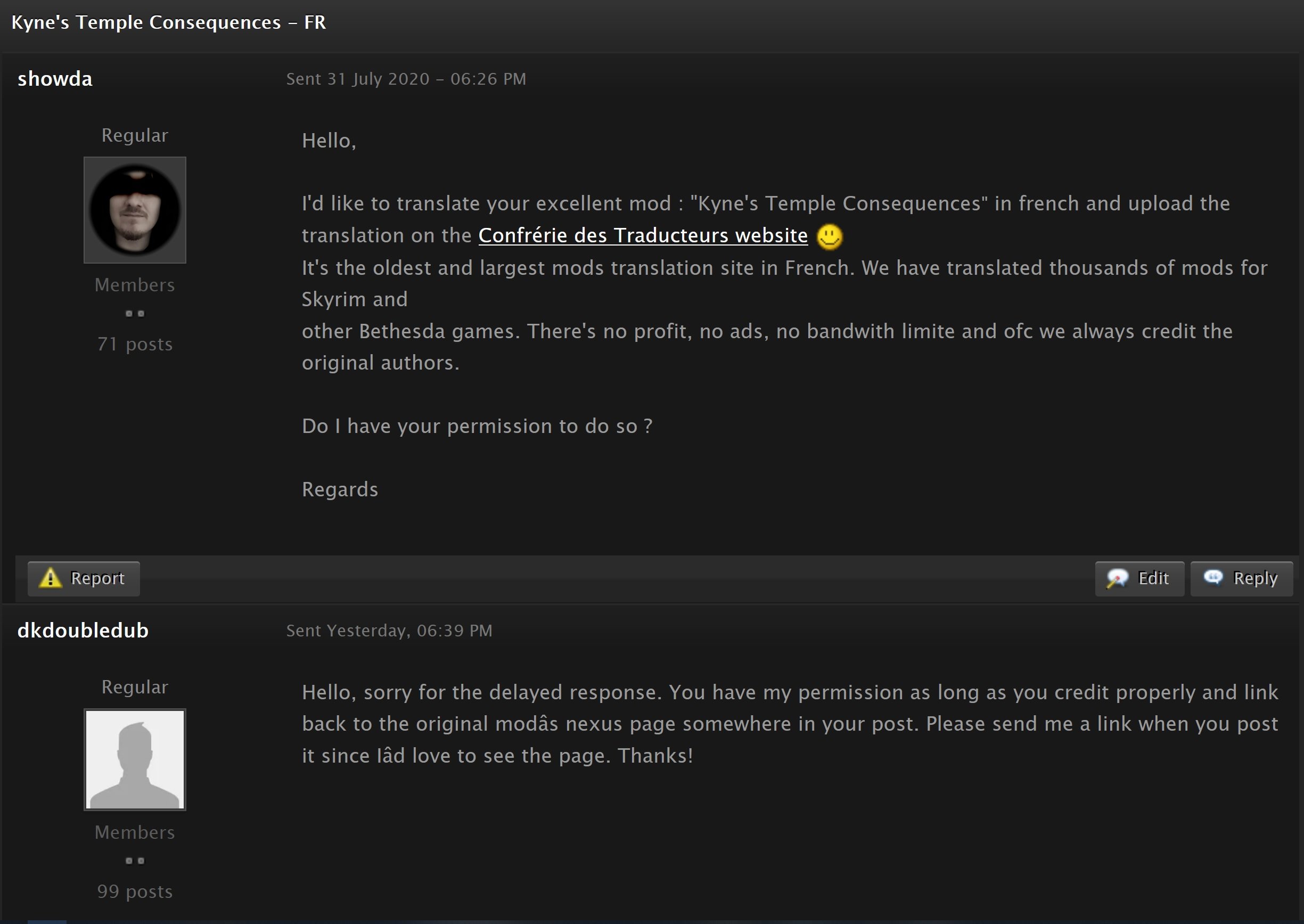The width and height of the screenshot is (1304, 924).
Task: Click the Report warning triangle icon
Action: click(x=51, y=578)
